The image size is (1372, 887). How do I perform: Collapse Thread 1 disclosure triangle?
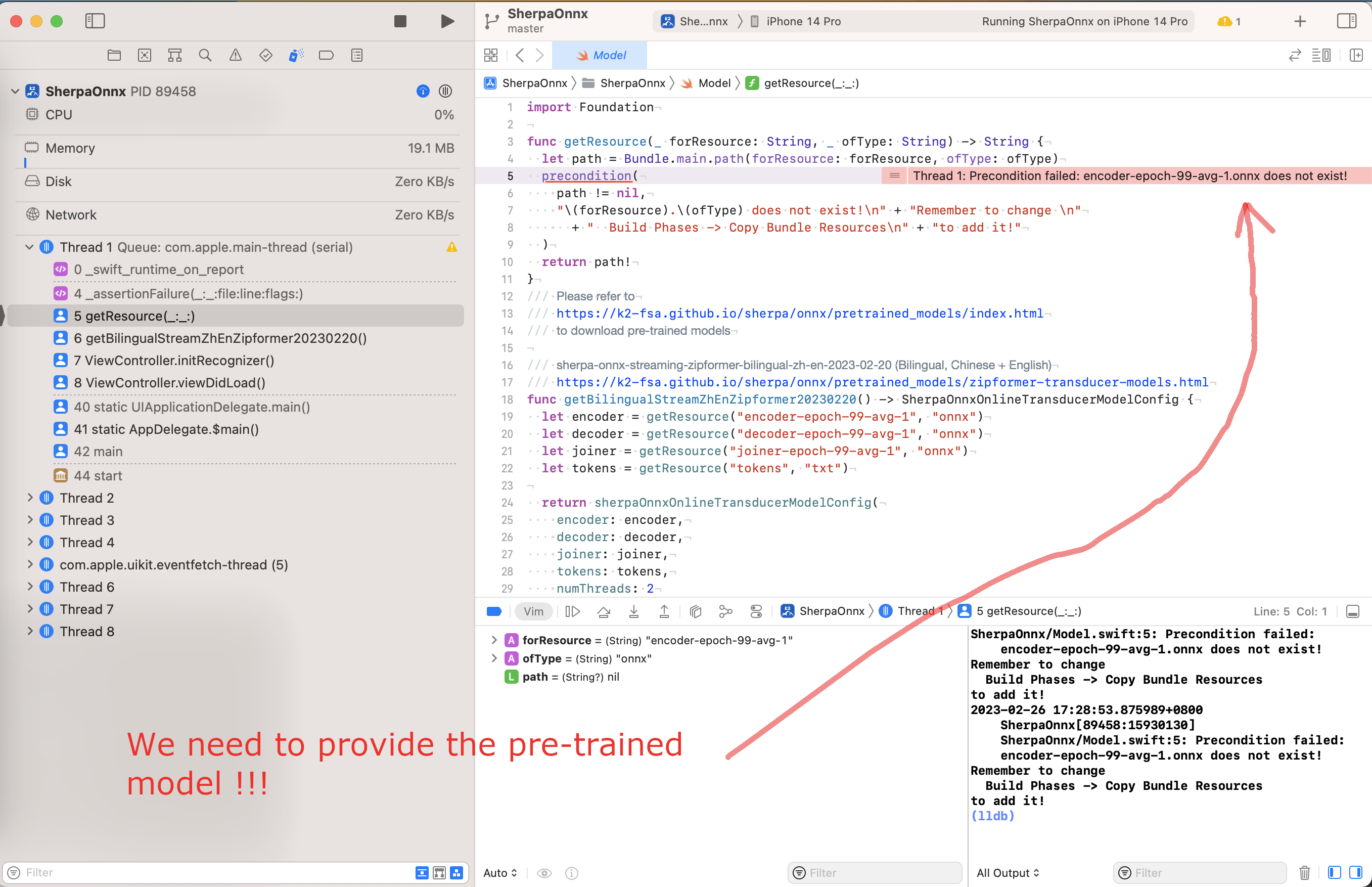coord(30,247)
